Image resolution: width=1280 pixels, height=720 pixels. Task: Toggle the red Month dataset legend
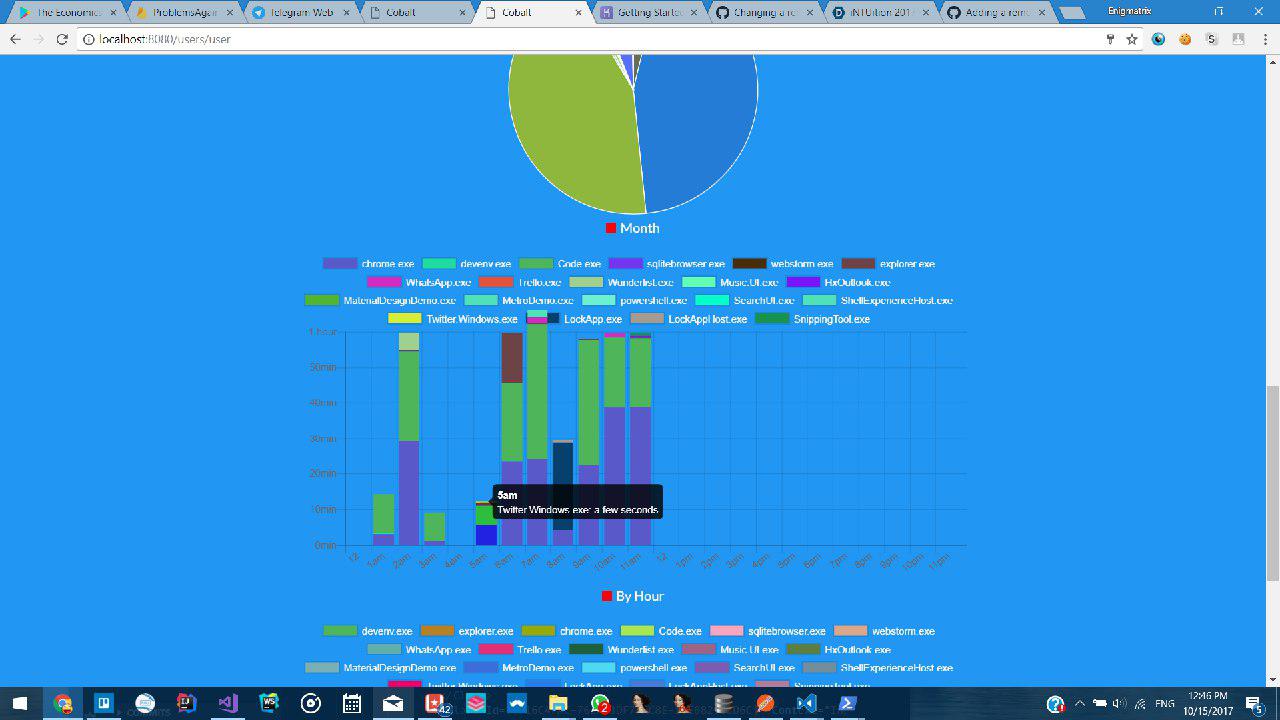coord(632,228)
